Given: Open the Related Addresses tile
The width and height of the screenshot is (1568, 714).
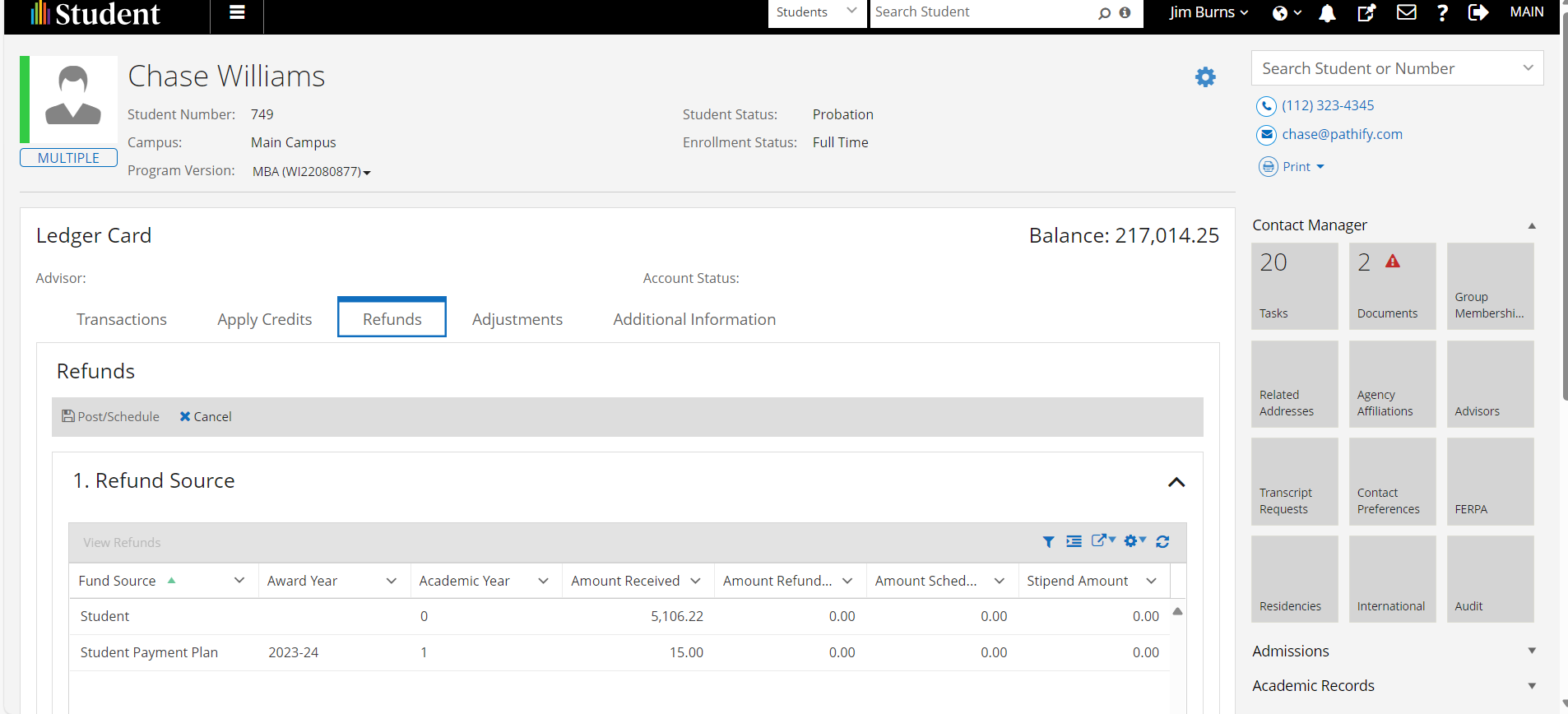Looking at the screenshot, I should tap(1295, 384).
